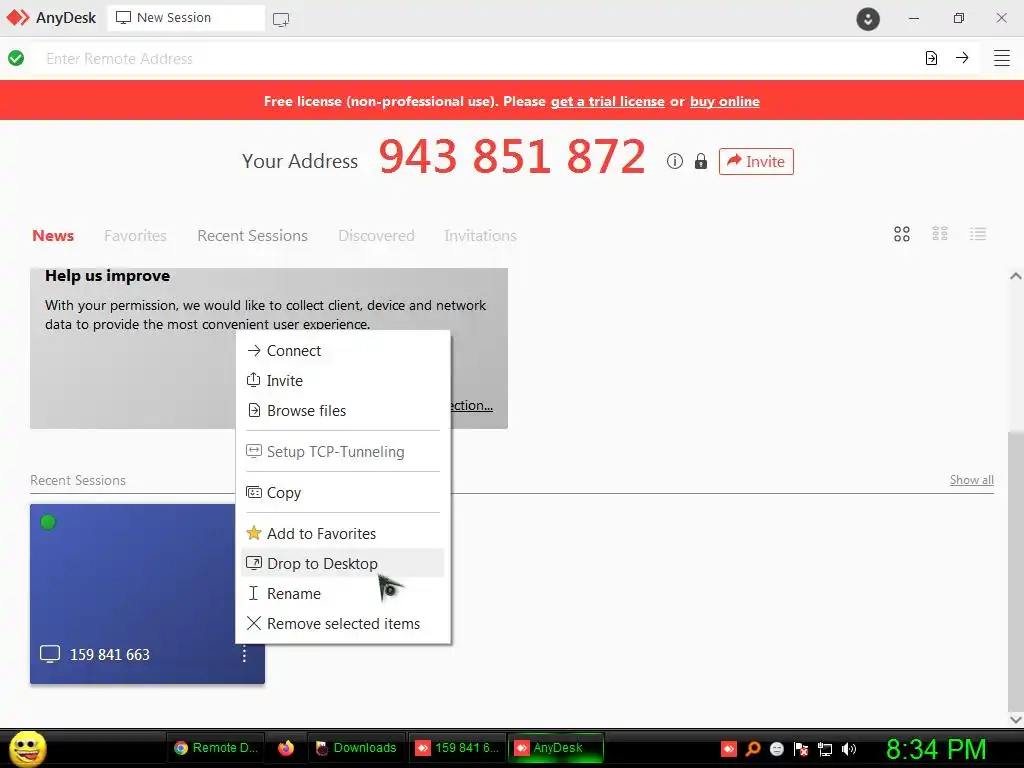
Task: Click the red Invite button
Action: [756, 161]
